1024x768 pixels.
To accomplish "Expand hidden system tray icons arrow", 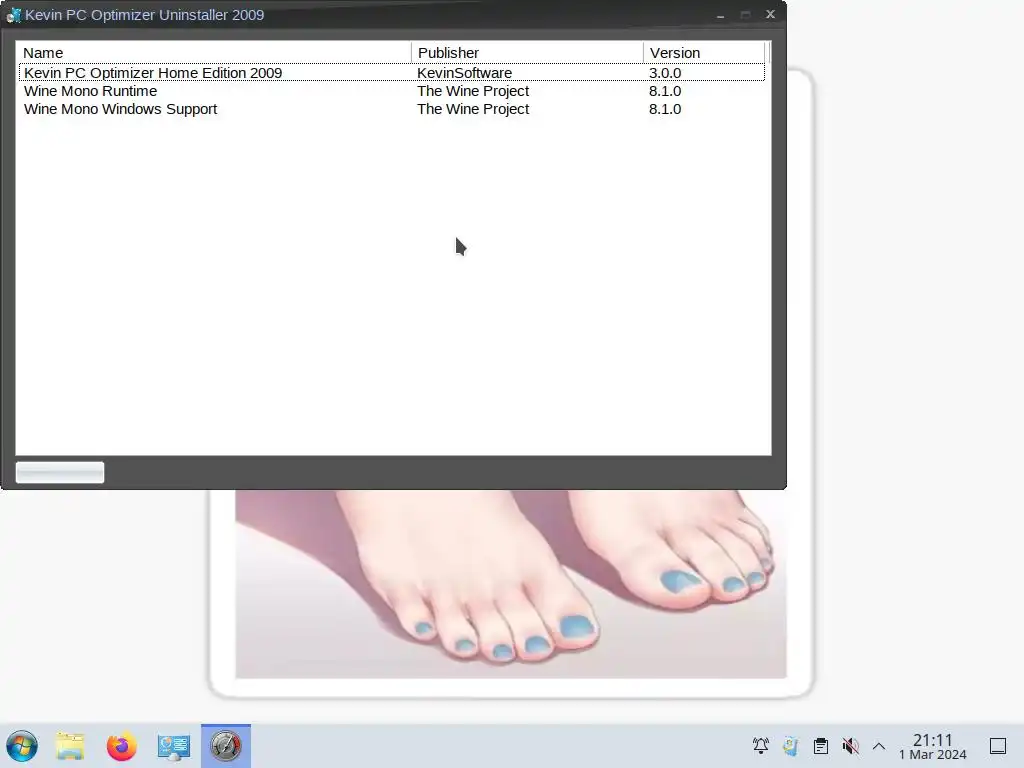I will pos(879,746).
